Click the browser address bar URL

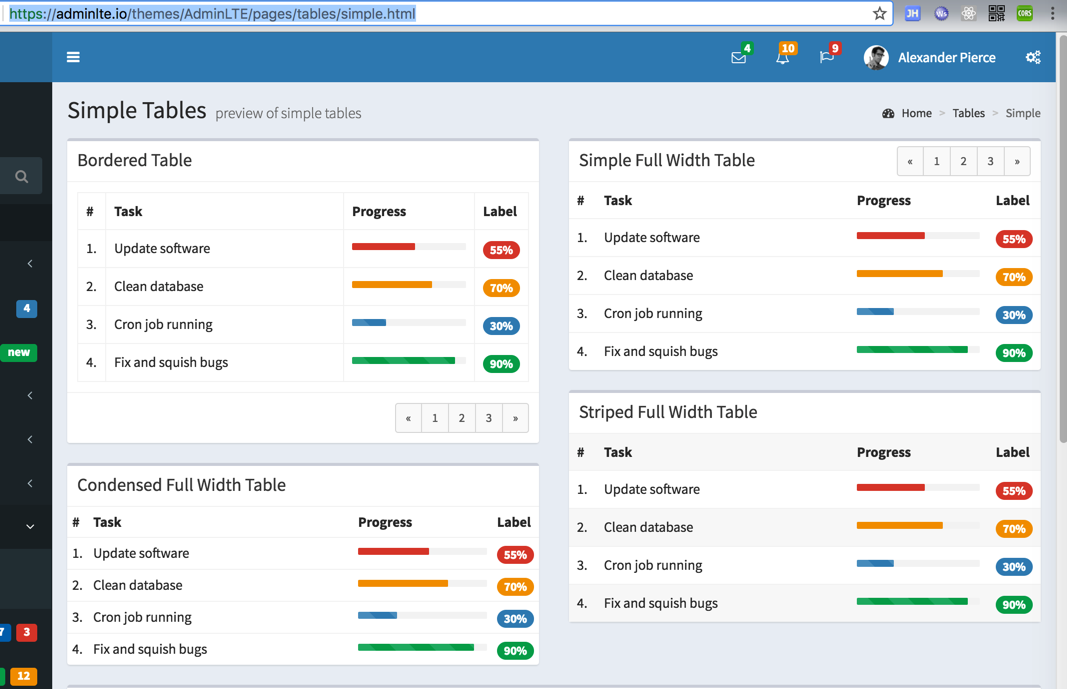point(212,14)
